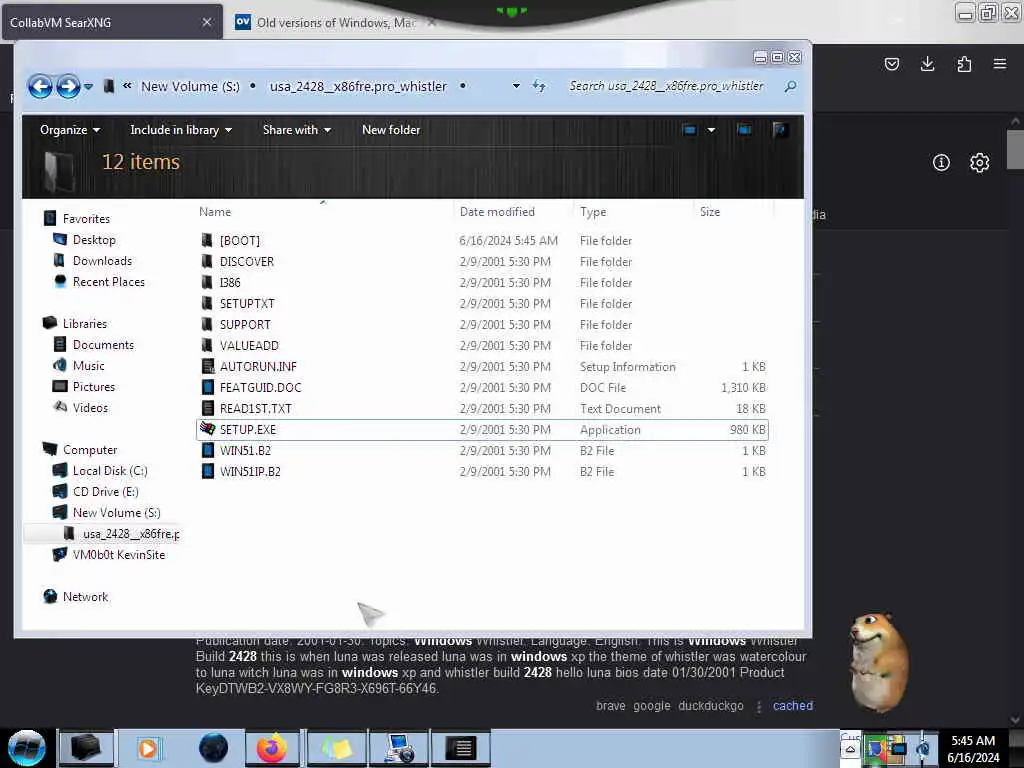1024x768 pixels.
Task: Click the search magnifier icon in Explorer
Action: point(790,86)
